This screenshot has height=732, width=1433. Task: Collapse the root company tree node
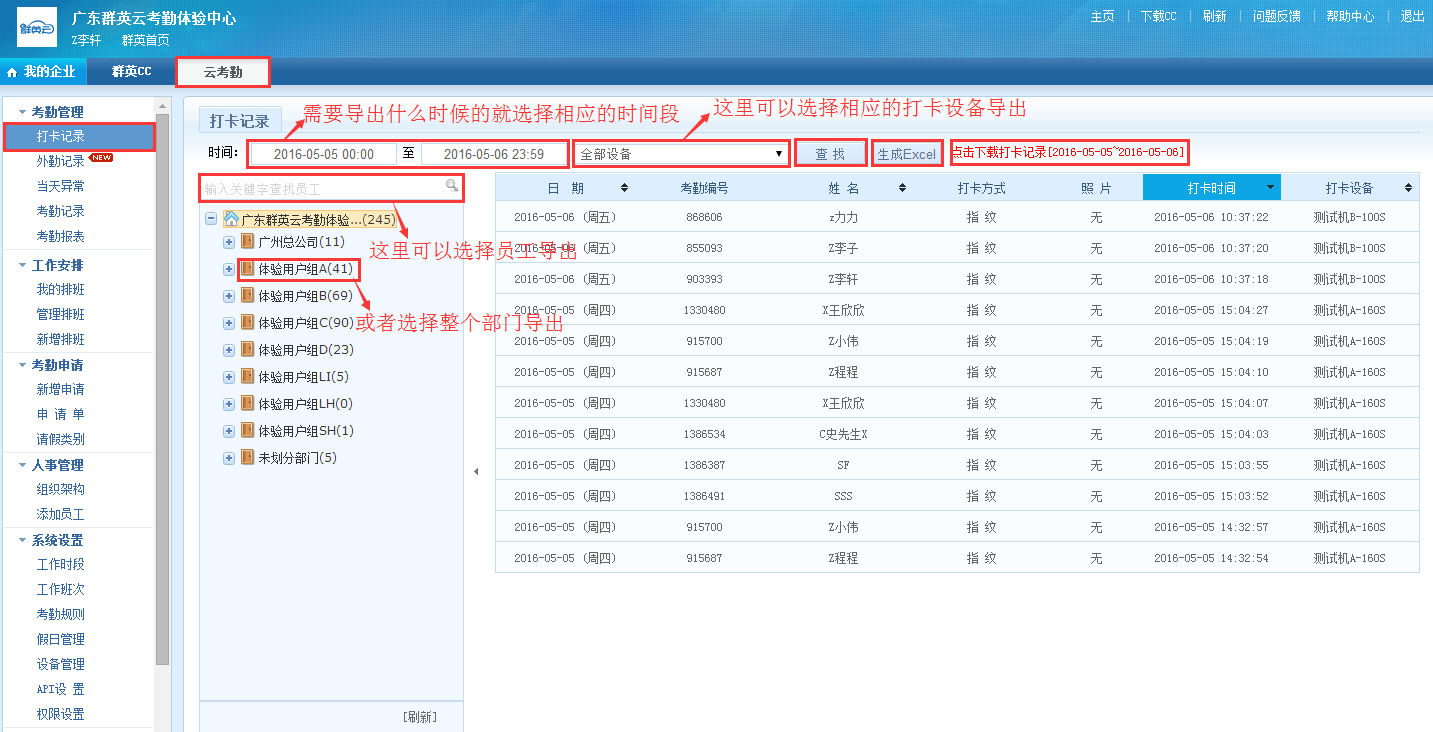[211, 219]
